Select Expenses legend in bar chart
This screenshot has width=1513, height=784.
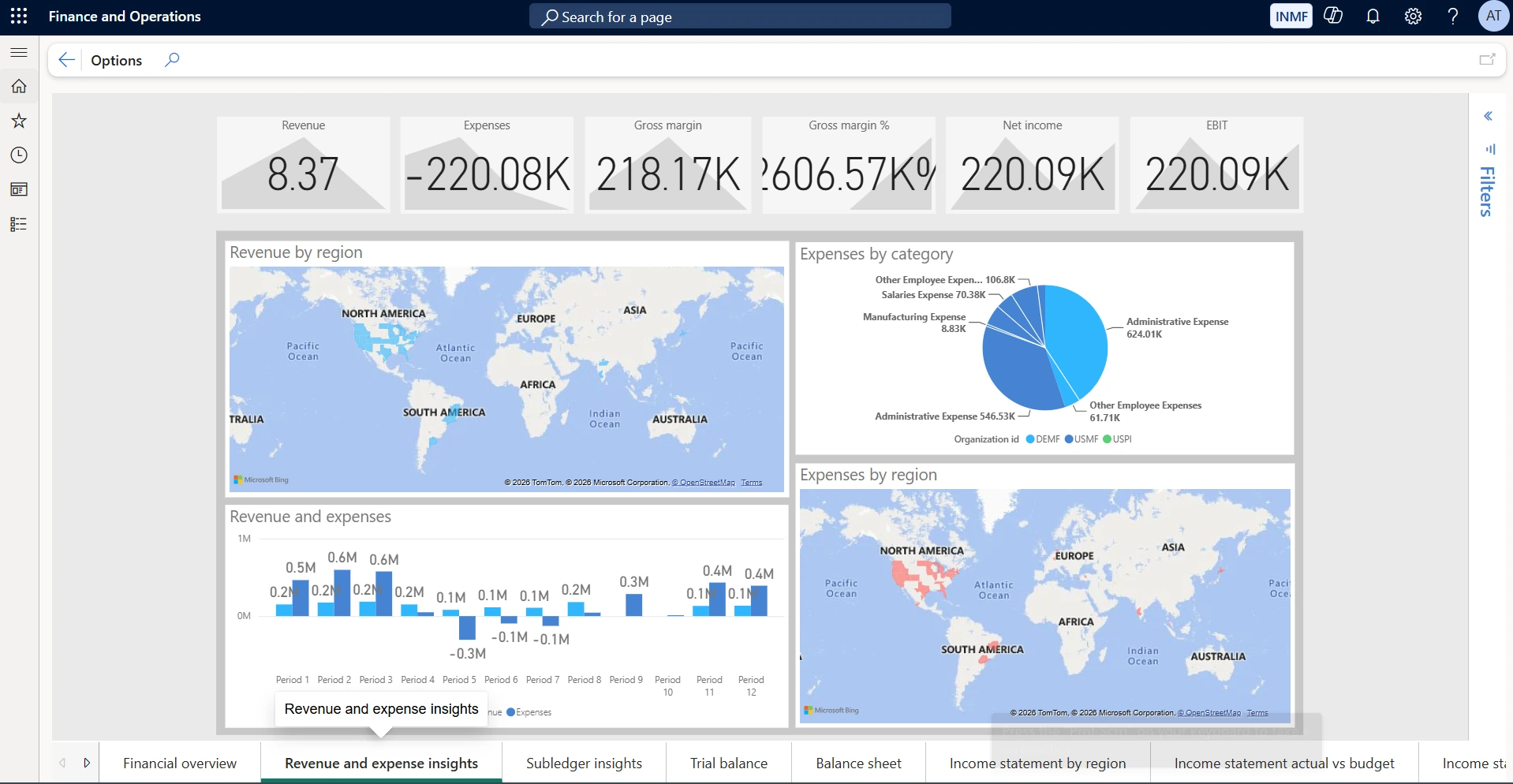[529, 712]
